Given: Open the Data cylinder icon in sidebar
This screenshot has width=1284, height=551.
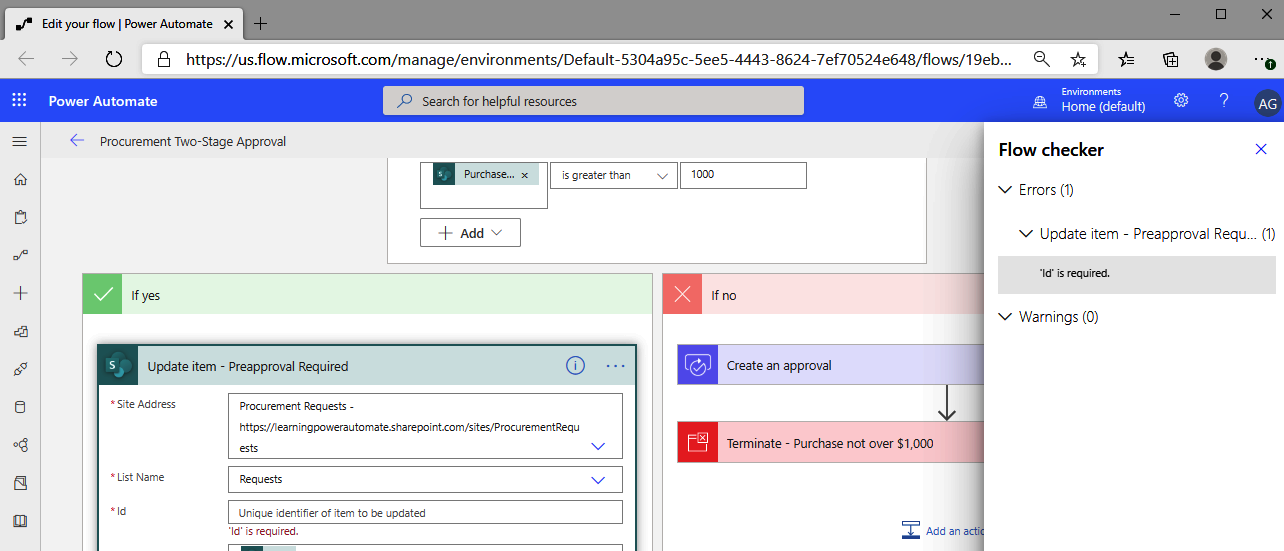Looking at the screenshot, I should pyautogui.click(x=19, y=407).
